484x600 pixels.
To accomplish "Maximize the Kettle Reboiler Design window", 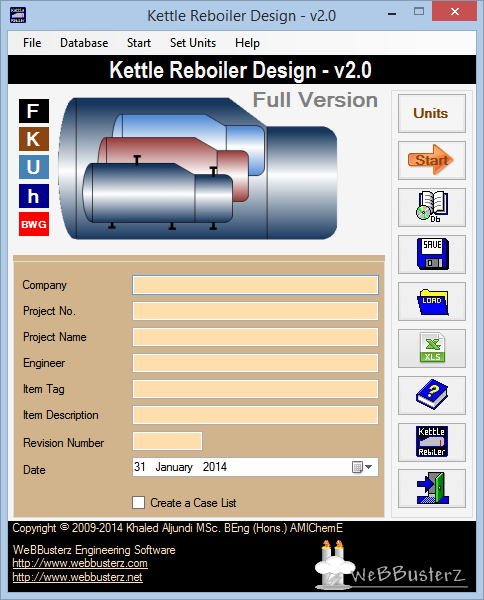I will click(x=419, y=11).
